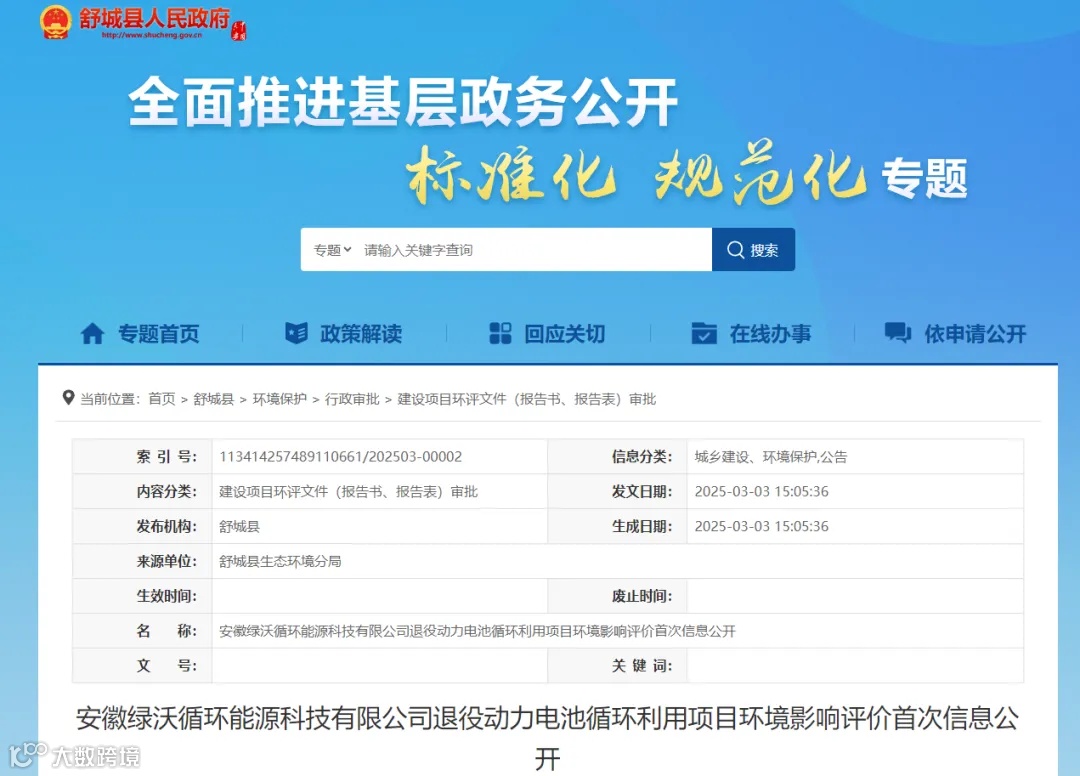The image size is (1080, 776).
Task: Click the magnifier icon in search button
Action: coord(736,250)
